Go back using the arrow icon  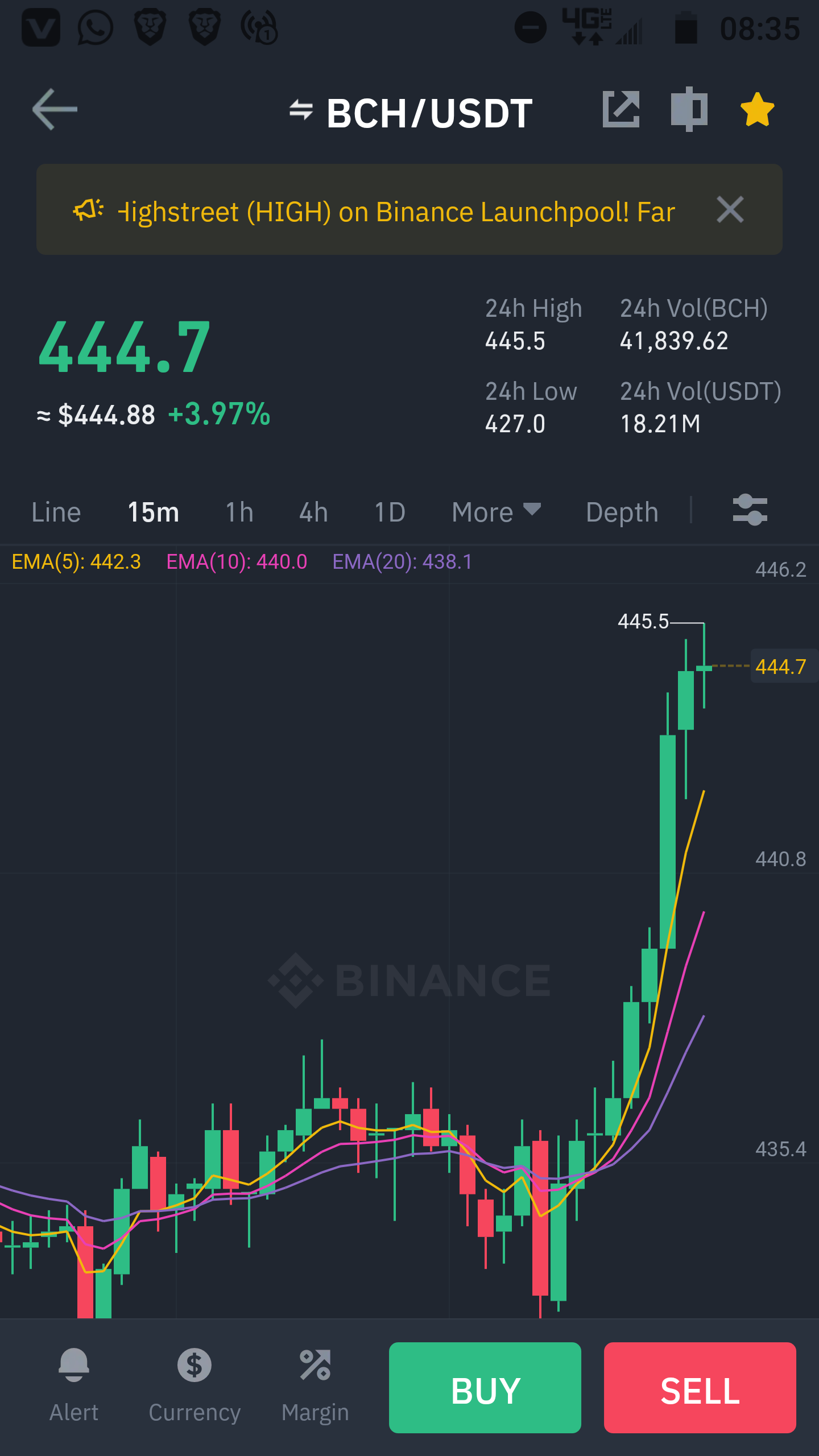(55, 109)
